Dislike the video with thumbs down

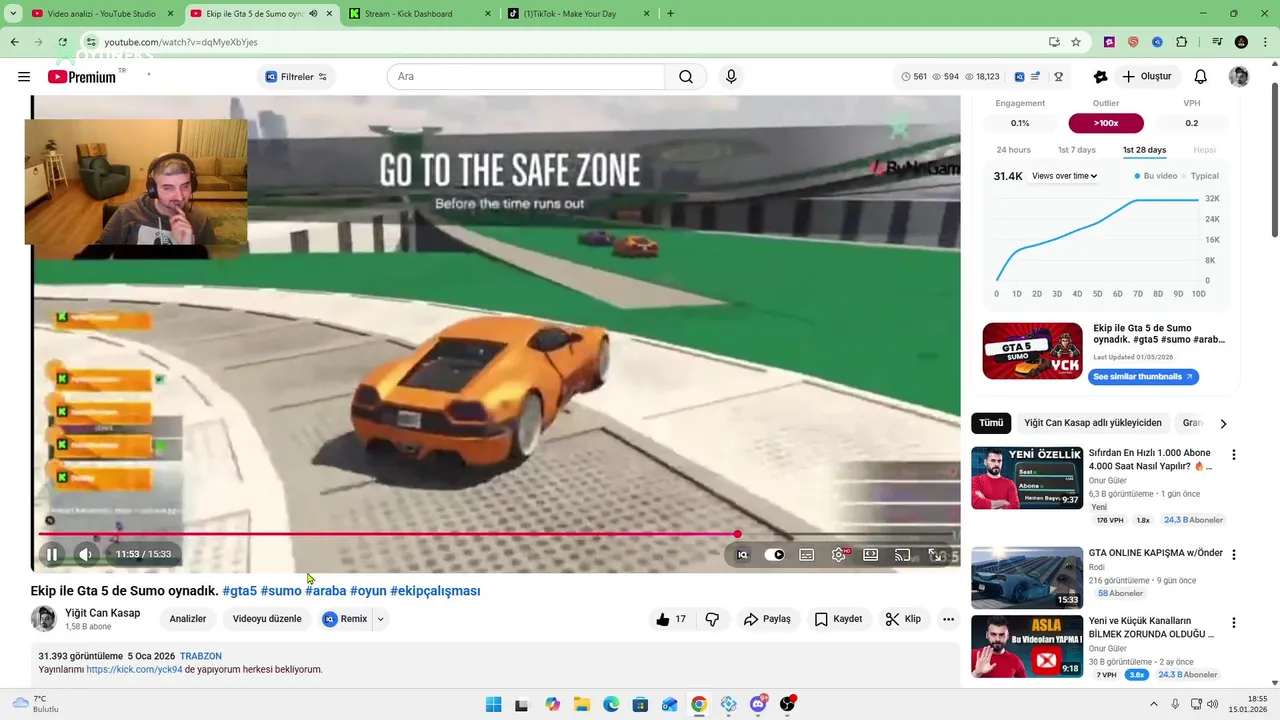tap(712, 619)
